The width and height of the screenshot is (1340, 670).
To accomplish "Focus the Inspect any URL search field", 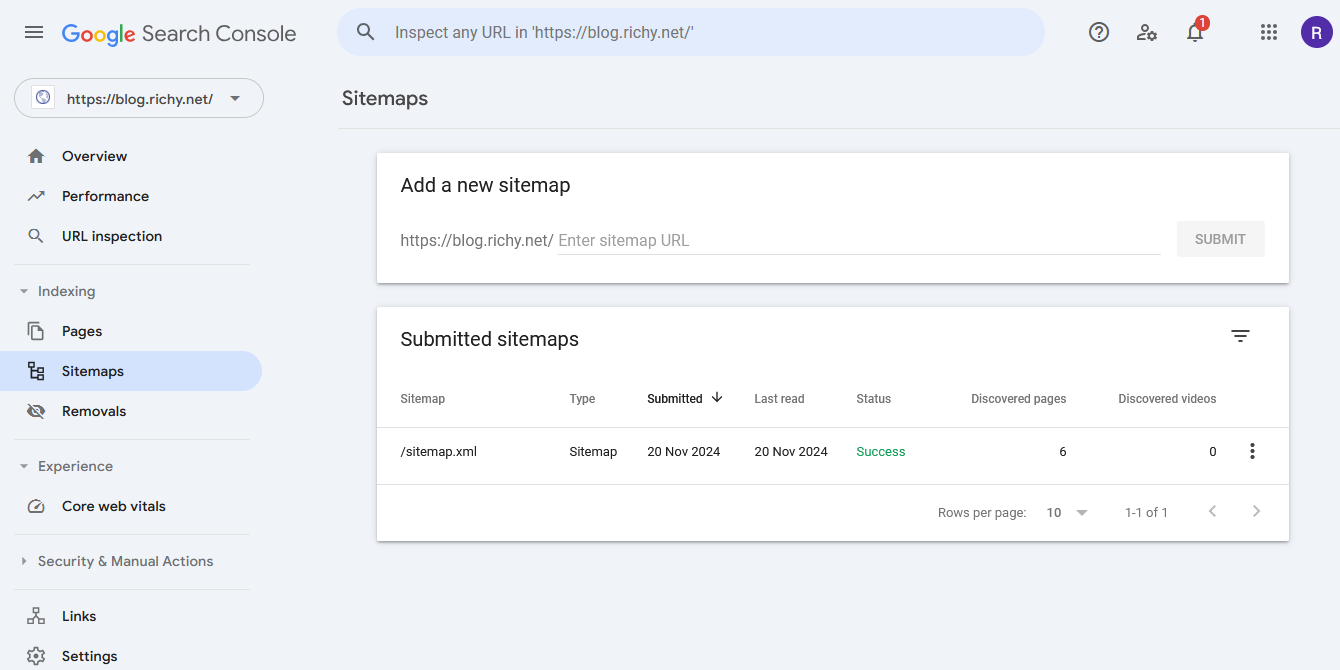I will click(x=691, y=32).
